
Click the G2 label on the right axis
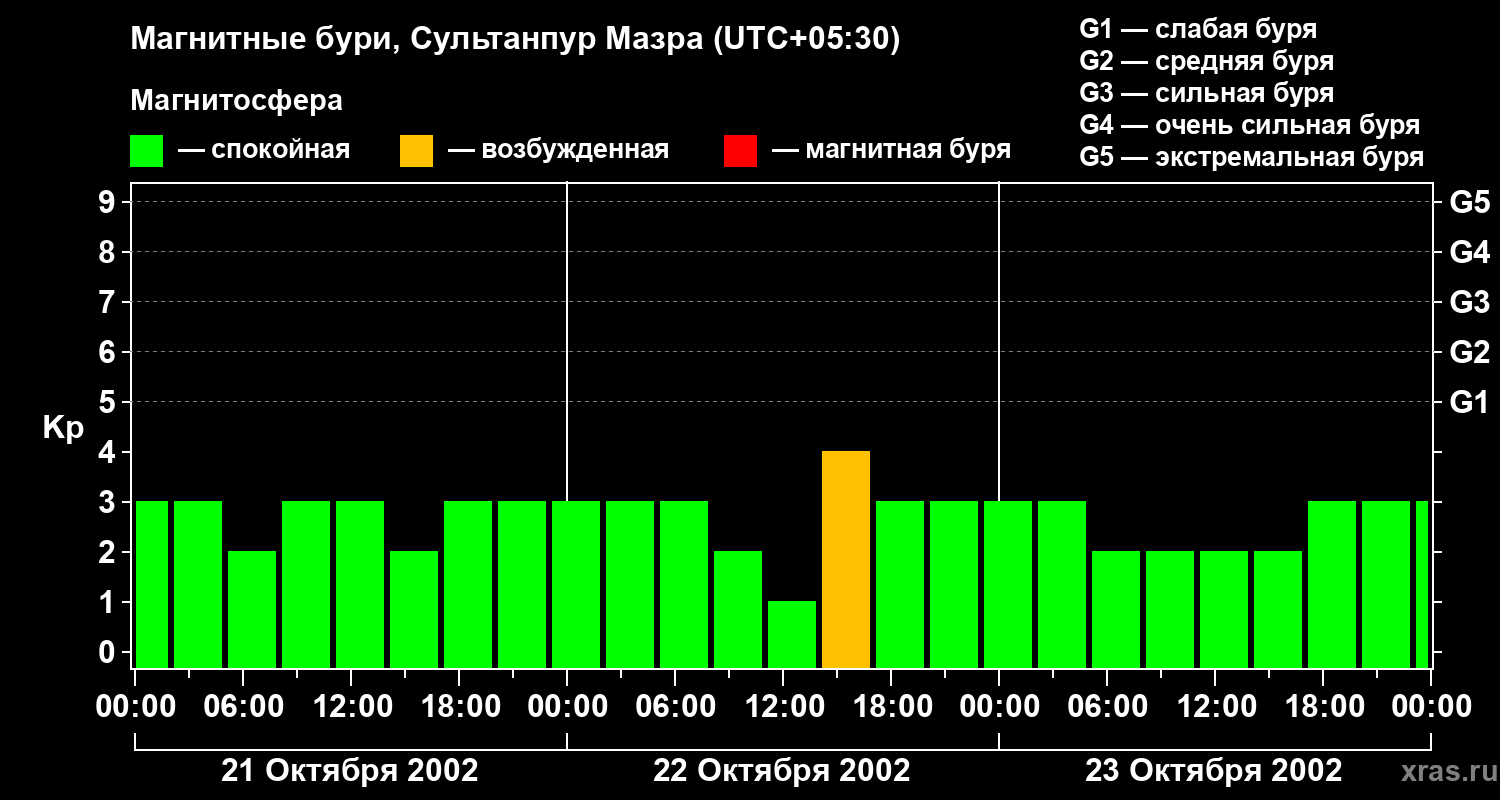coord(1469,352)
